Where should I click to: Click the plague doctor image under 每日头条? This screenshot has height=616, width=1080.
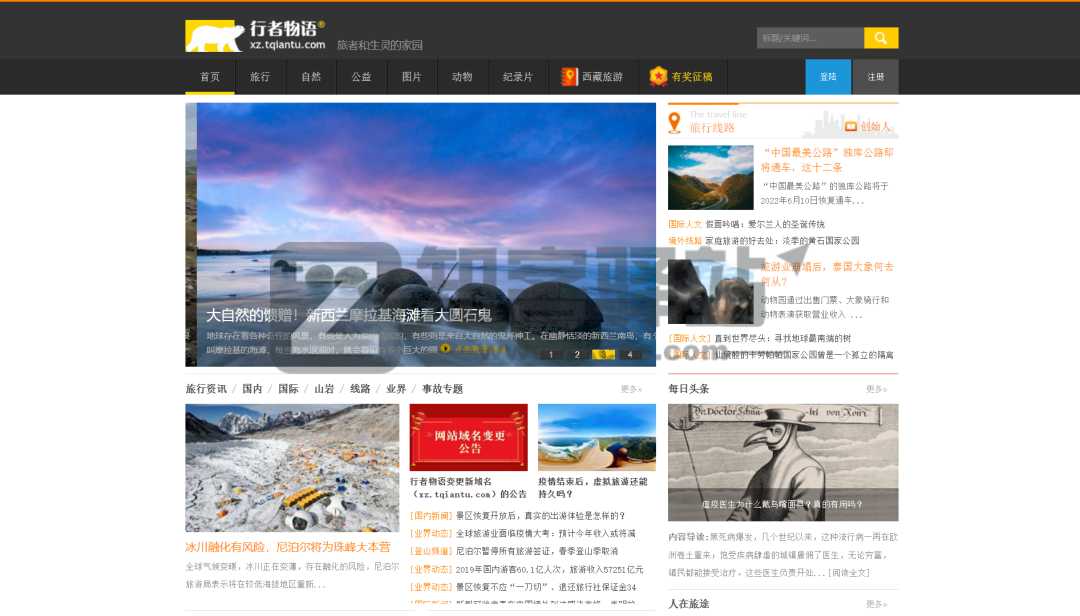pyautogui.click(x=784, y=461)
